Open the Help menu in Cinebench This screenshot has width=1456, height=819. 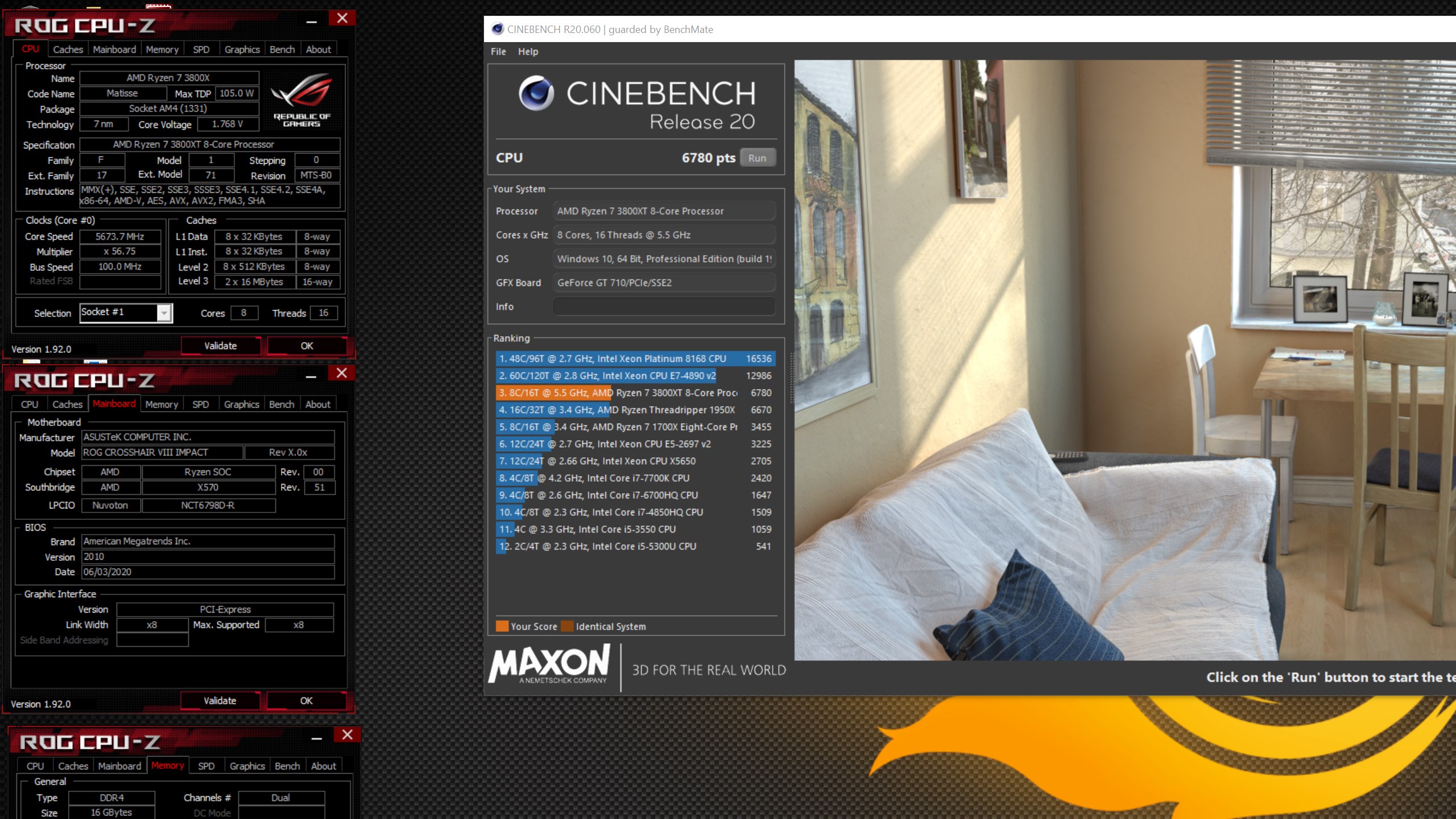(528, 51)
